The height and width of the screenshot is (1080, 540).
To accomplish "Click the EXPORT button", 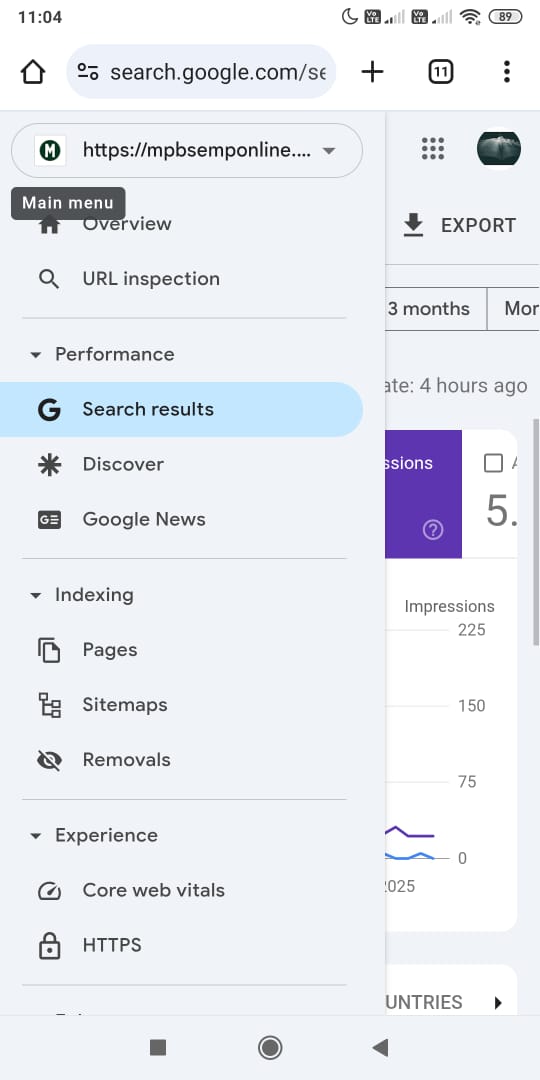I will coord(459,225).
